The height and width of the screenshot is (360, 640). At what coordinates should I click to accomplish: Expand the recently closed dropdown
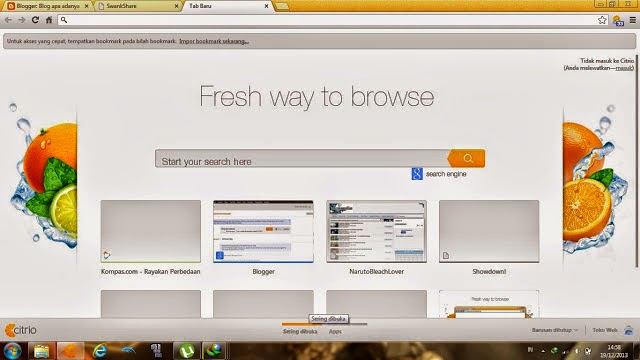[555, 330]
